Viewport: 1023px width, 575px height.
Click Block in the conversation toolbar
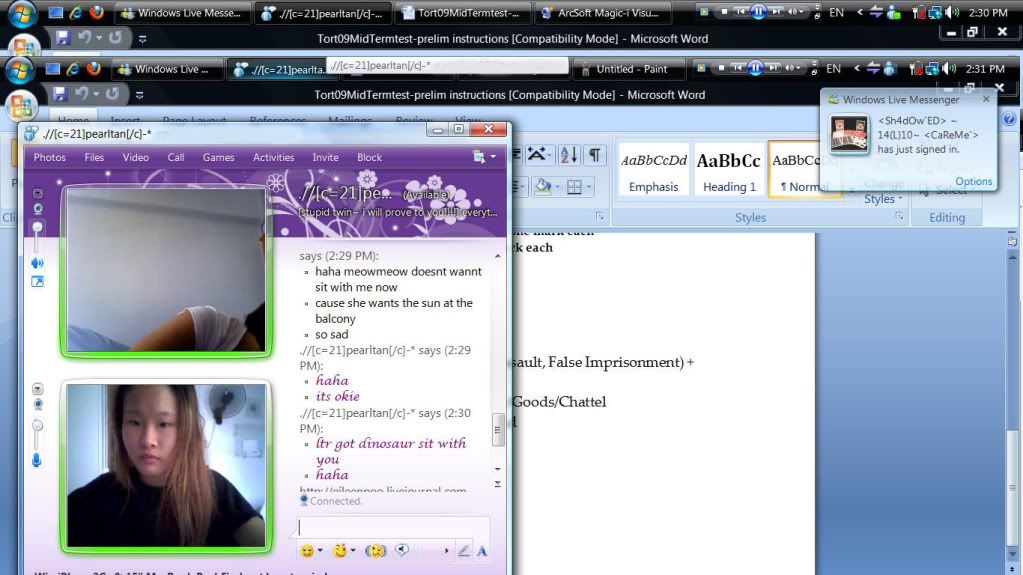click(x=369, y=157)
